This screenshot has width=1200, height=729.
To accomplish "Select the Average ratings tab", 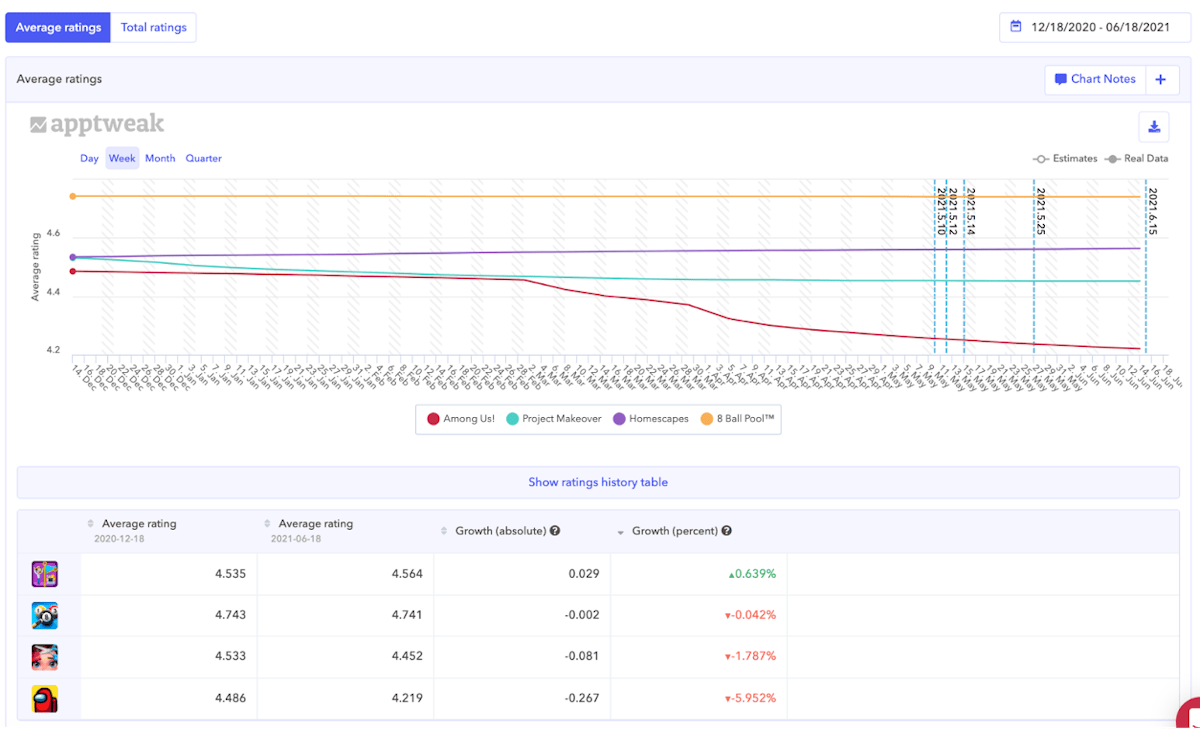I will pos(58,28).
